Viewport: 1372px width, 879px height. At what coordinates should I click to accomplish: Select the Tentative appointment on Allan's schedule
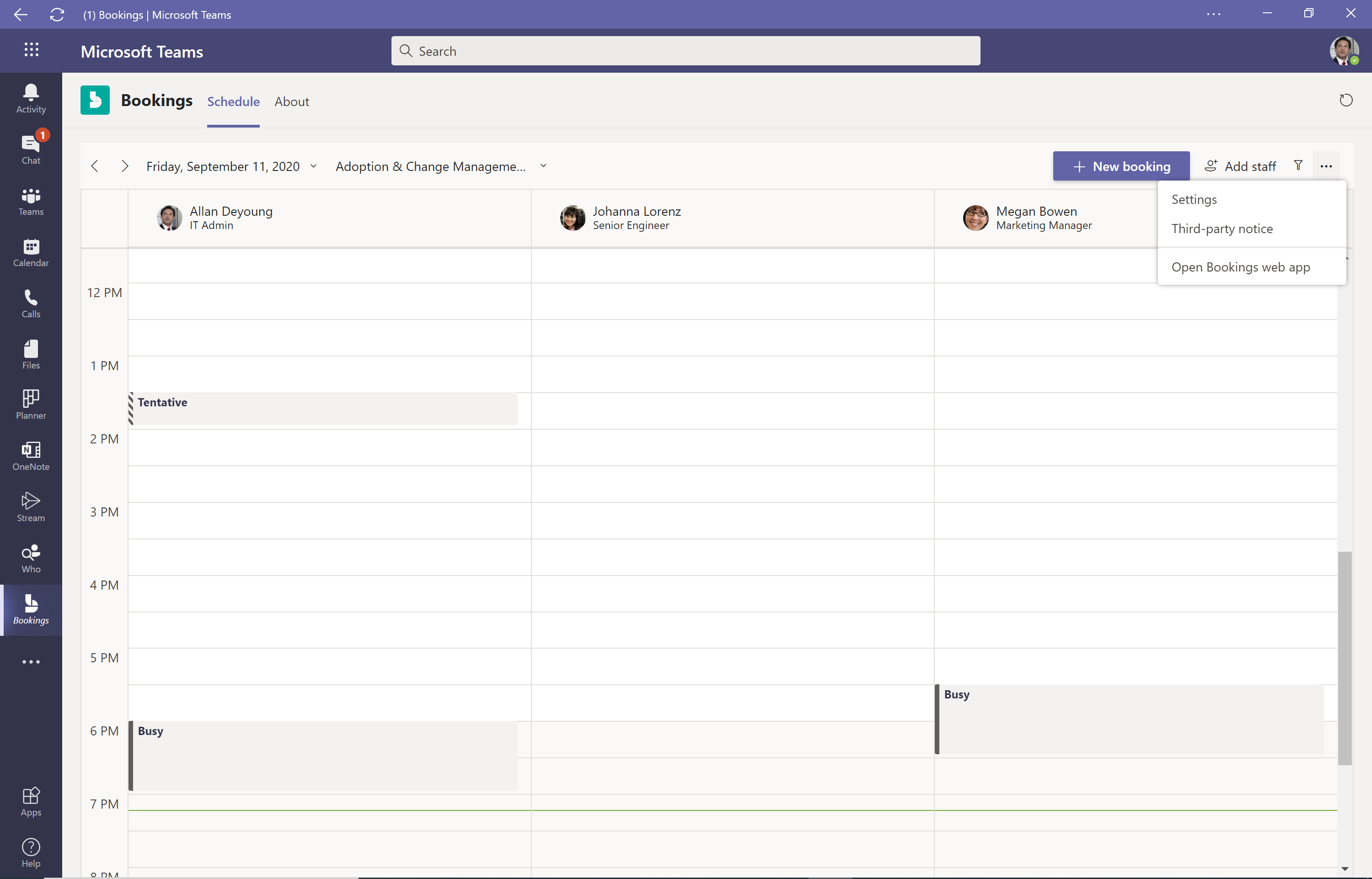[x=322, y=409]
